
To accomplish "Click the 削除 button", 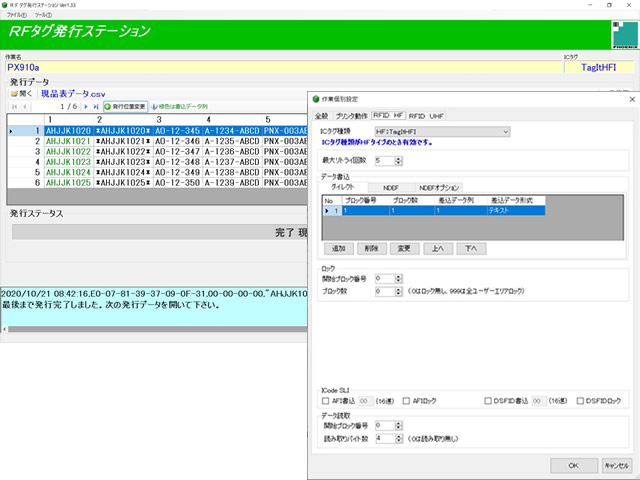I will click(x=372, y=249).
